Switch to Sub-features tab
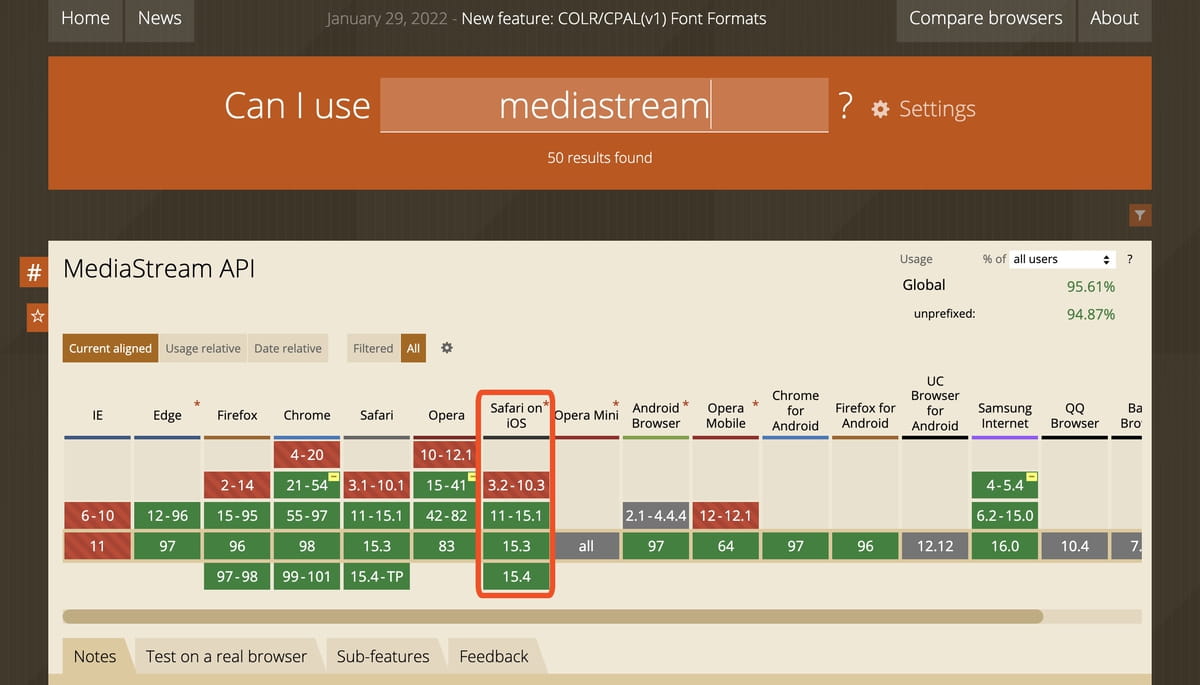Screen dimensions: 1200x685 [383, 656]
